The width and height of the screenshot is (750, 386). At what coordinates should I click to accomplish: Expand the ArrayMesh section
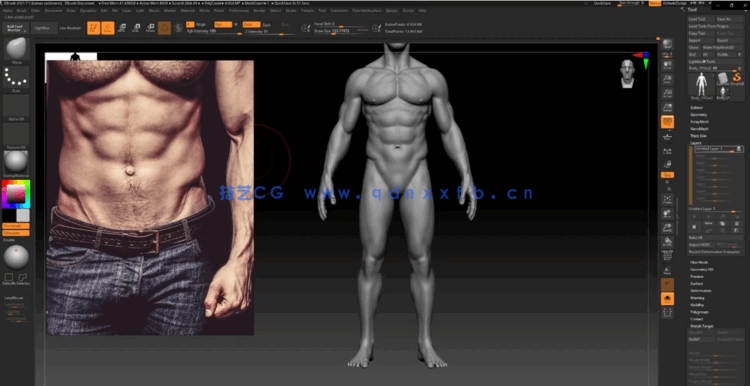pos(699,122)
